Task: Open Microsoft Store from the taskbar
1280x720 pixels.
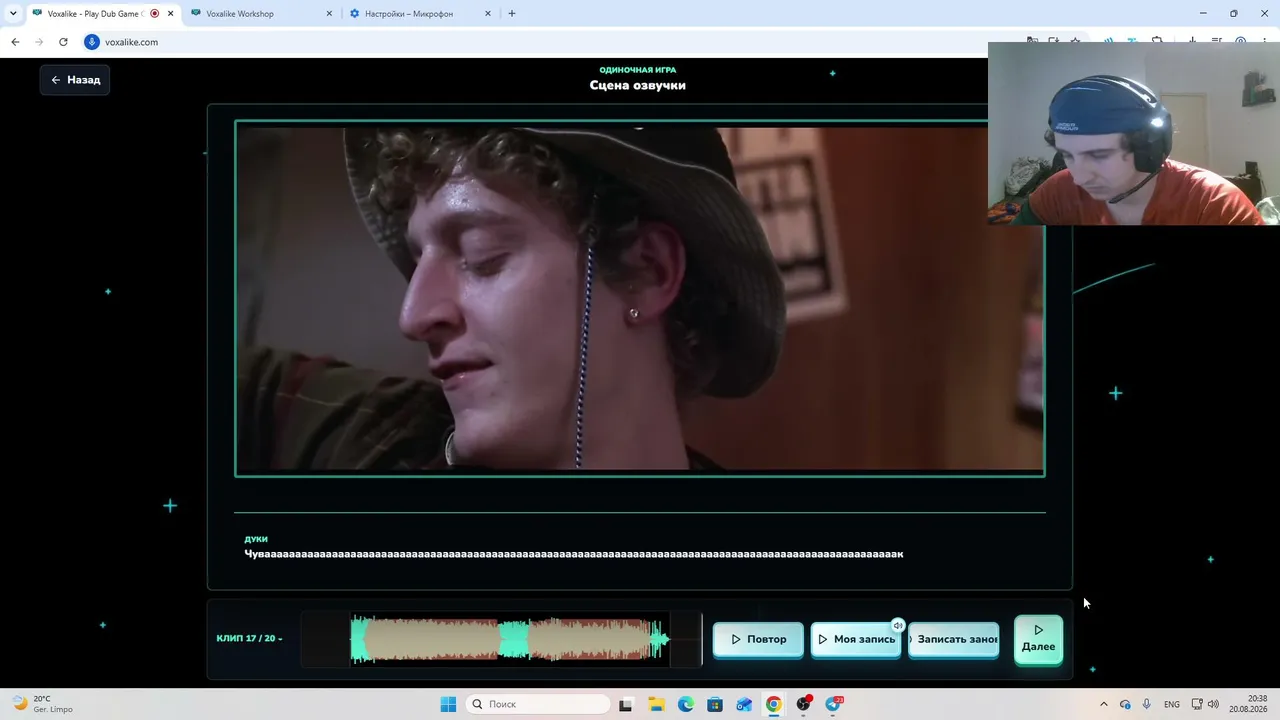Action: point(715,704)
